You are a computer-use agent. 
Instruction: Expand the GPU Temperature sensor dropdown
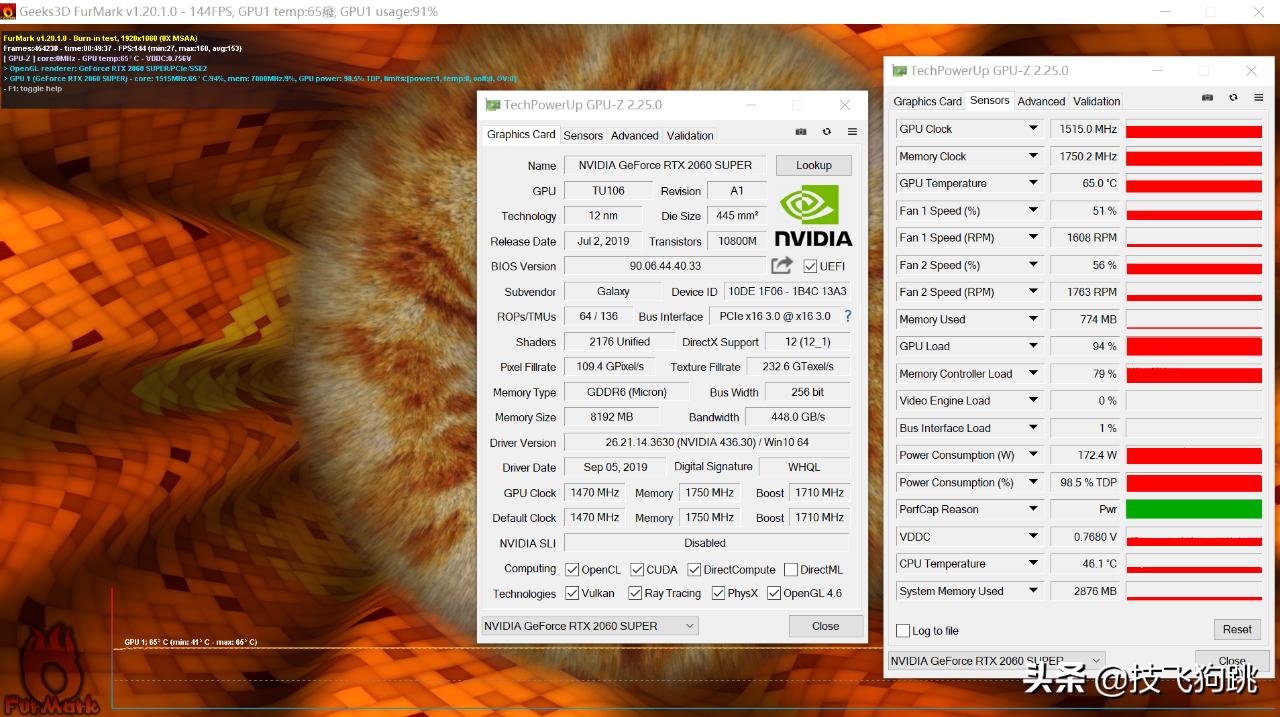[x=1033, y=183]
